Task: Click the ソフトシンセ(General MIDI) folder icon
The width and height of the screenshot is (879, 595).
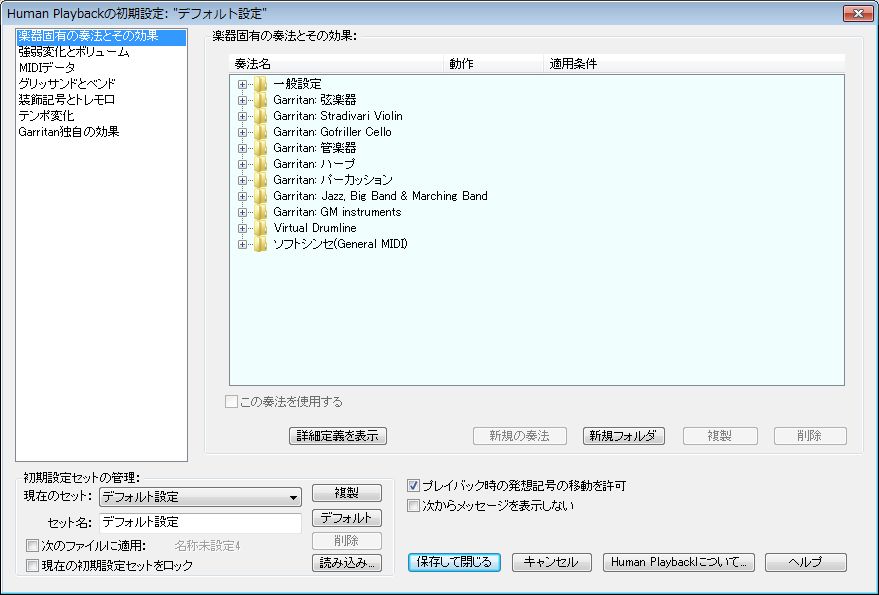Action: [260, 244]
